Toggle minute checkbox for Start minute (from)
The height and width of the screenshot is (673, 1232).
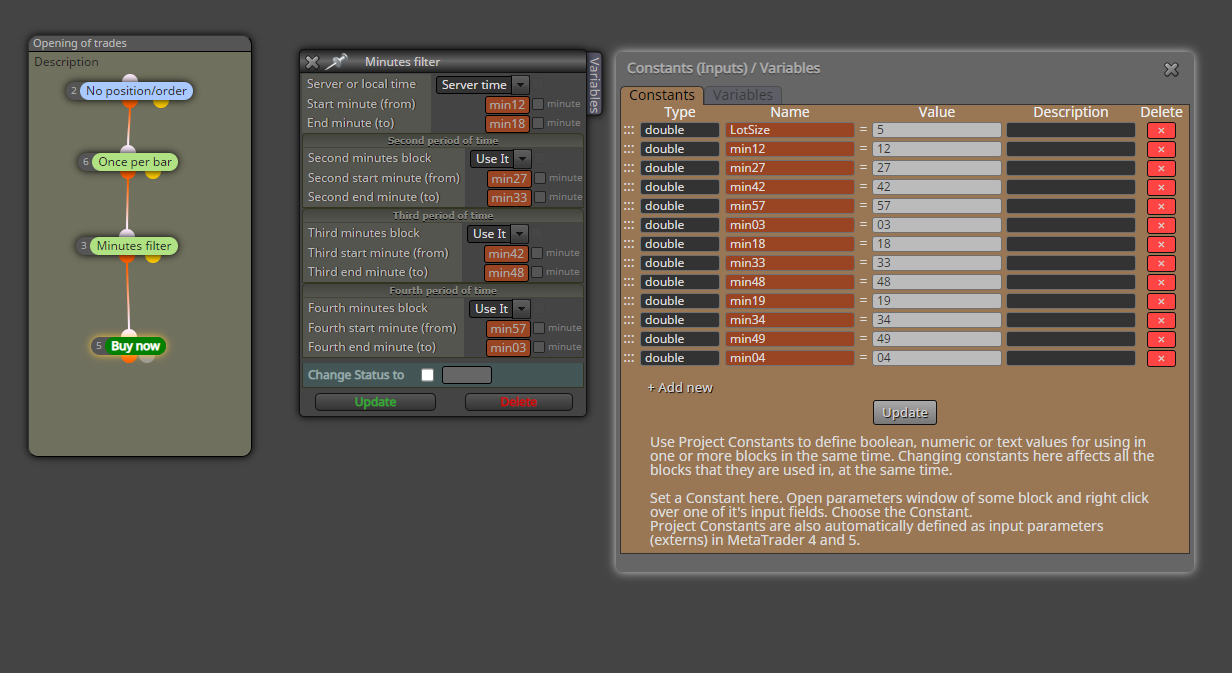(x=538, y=104)
